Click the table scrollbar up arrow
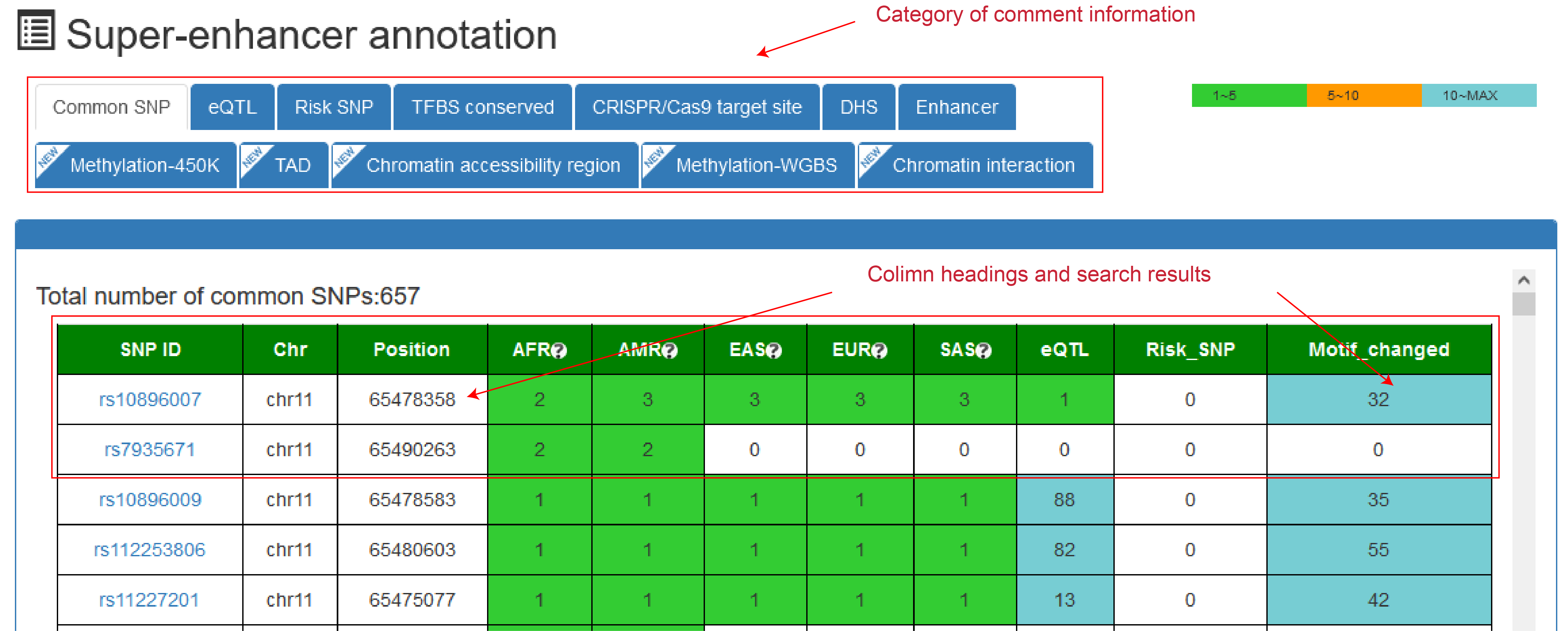 pyautogui.click(x=1524, y=280)
